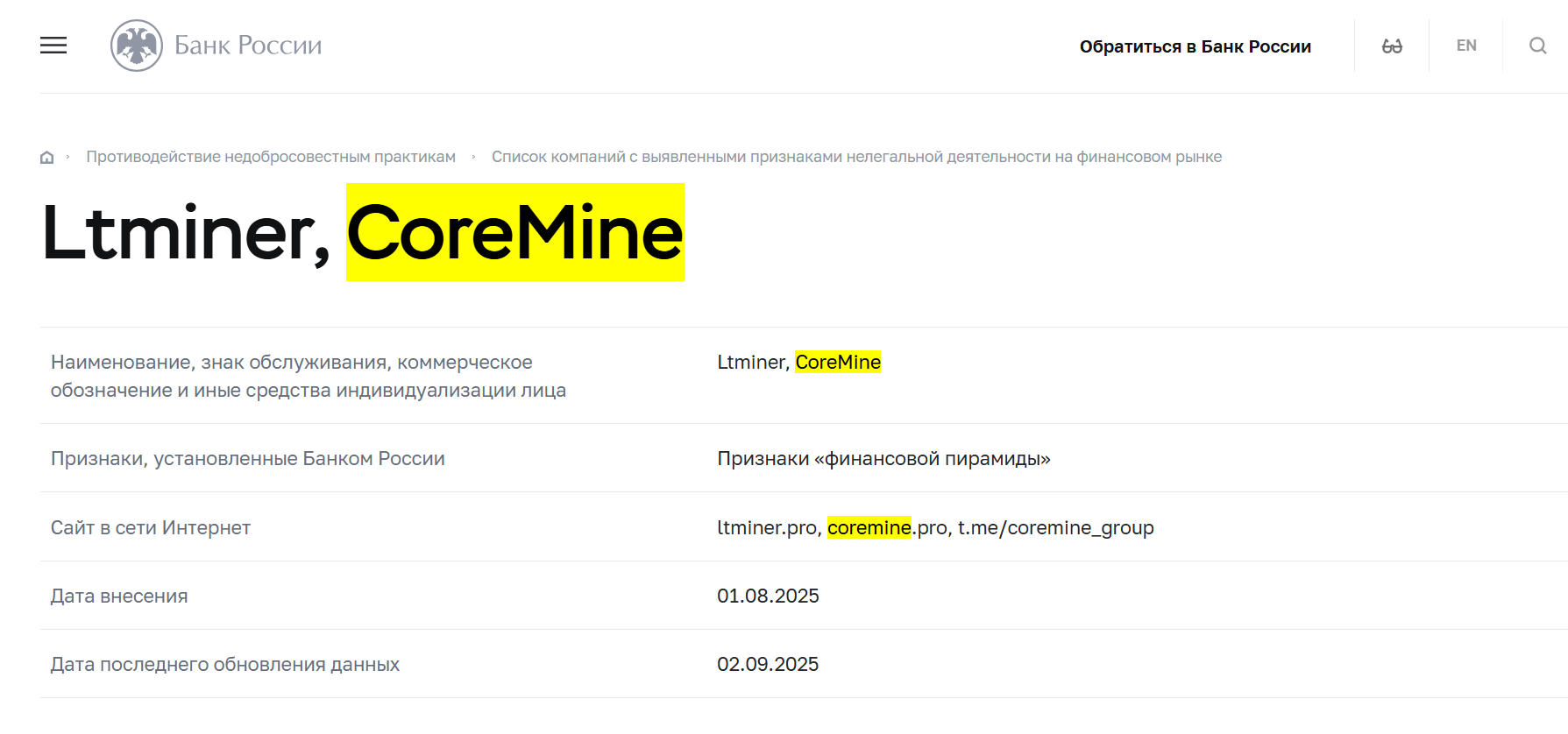This screenshot has height=734, width=1568.
Task: Select the ltminer.pro, coremine.pro sites value
Action: click(x=935, y=527)
